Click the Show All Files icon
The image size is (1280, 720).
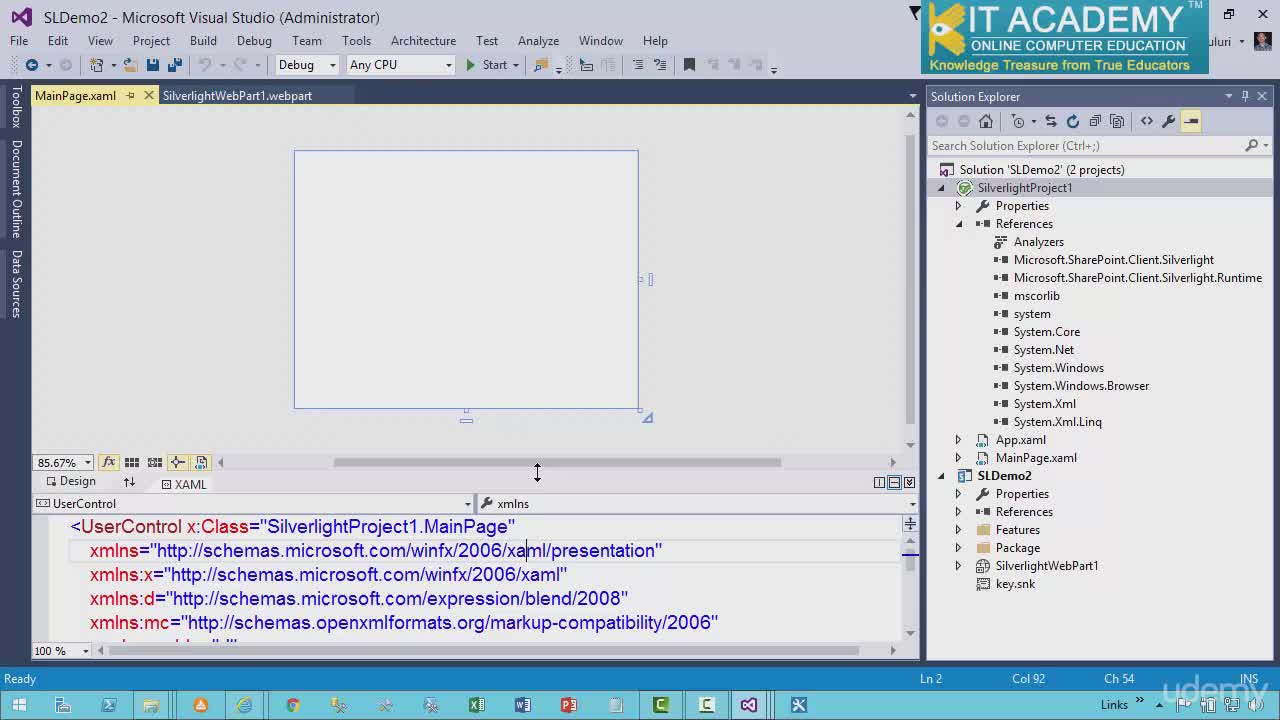pyautogui.click(x=1117, y=121)
